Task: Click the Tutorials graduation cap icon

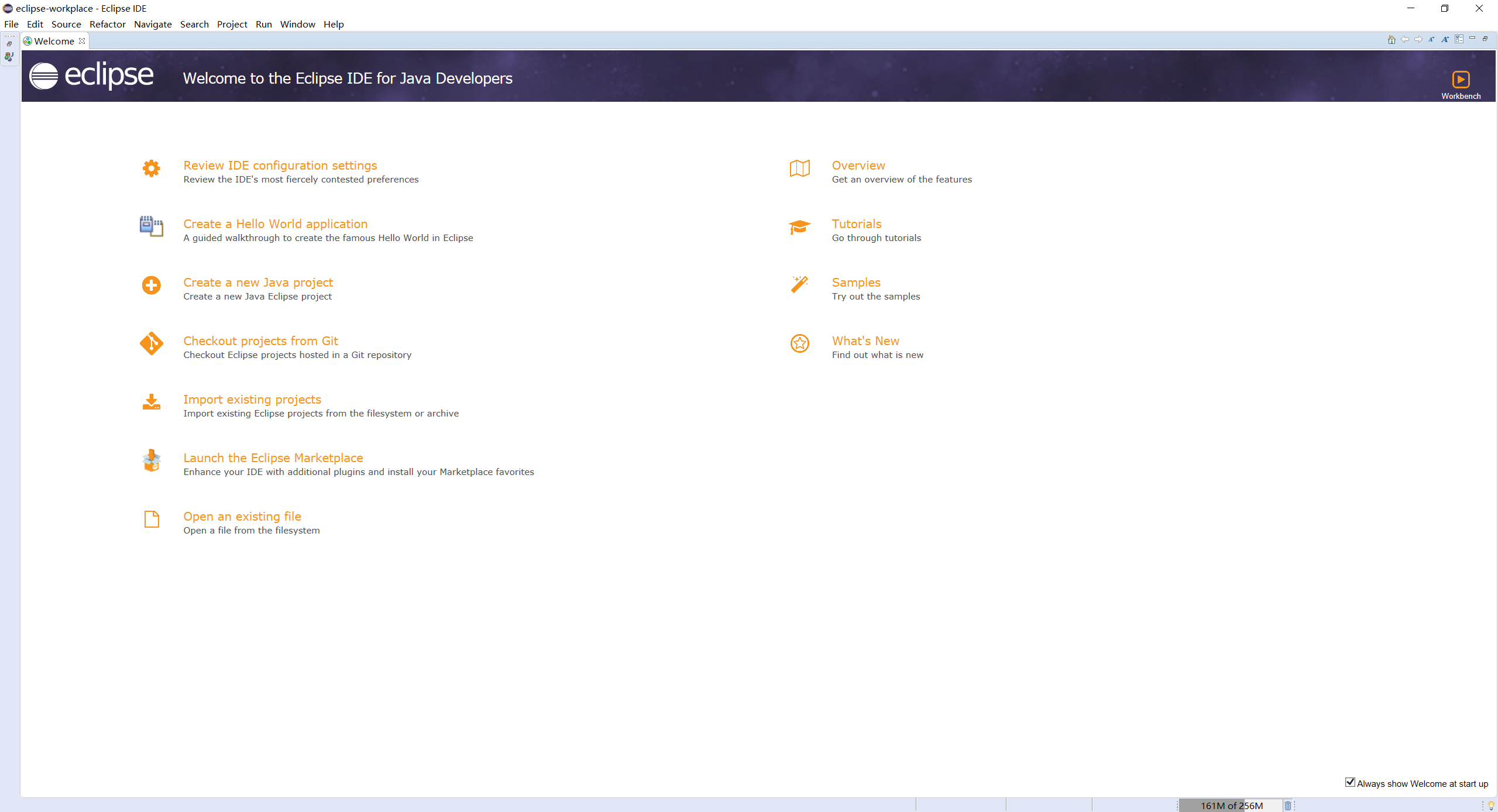Action: [799, 226]
